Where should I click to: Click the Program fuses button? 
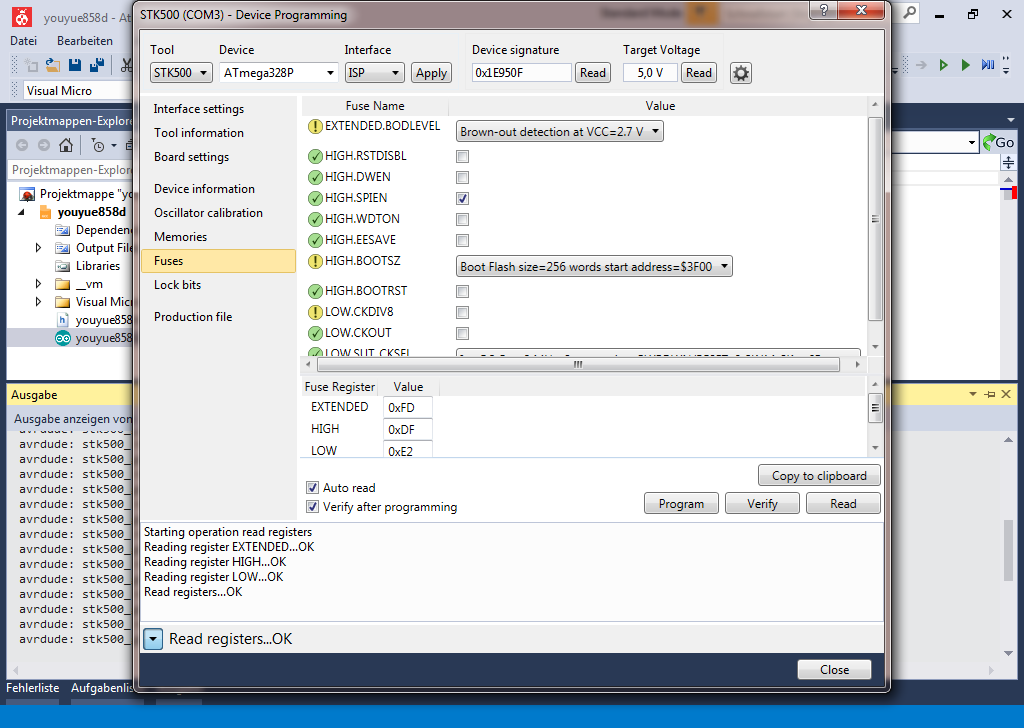pos(681,503)
